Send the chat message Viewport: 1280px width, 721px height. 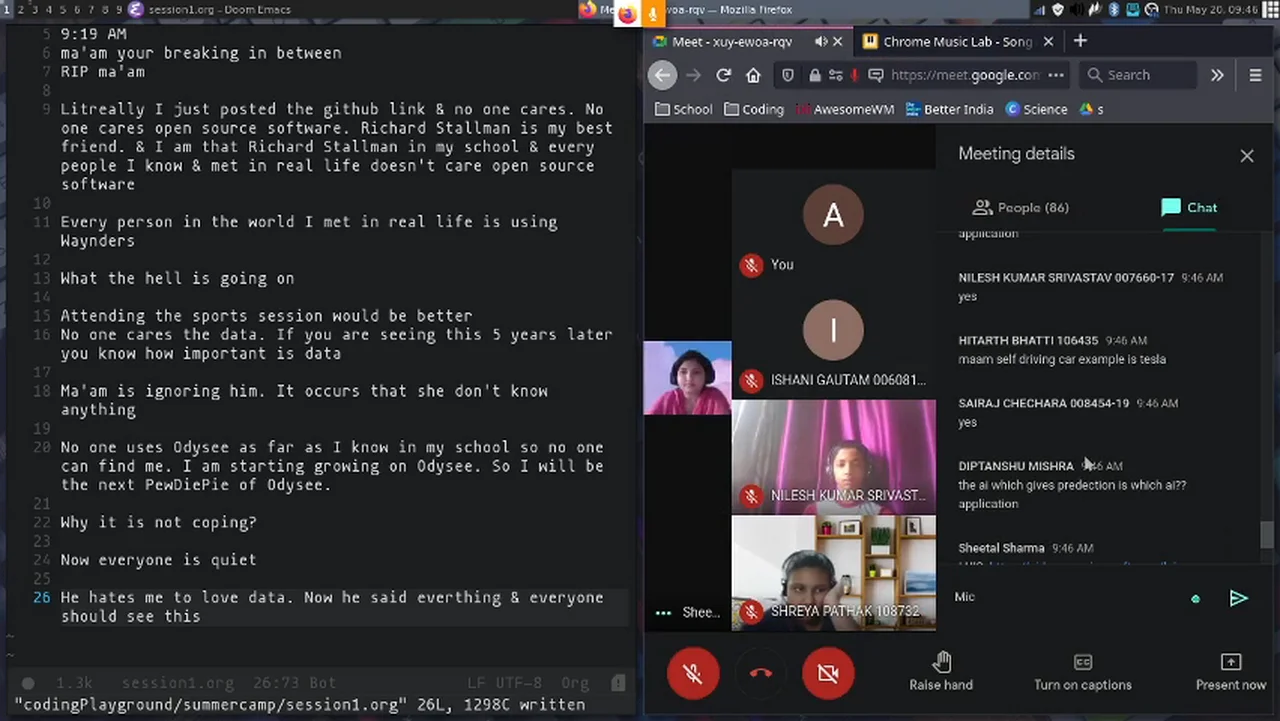coord(1238,598)
